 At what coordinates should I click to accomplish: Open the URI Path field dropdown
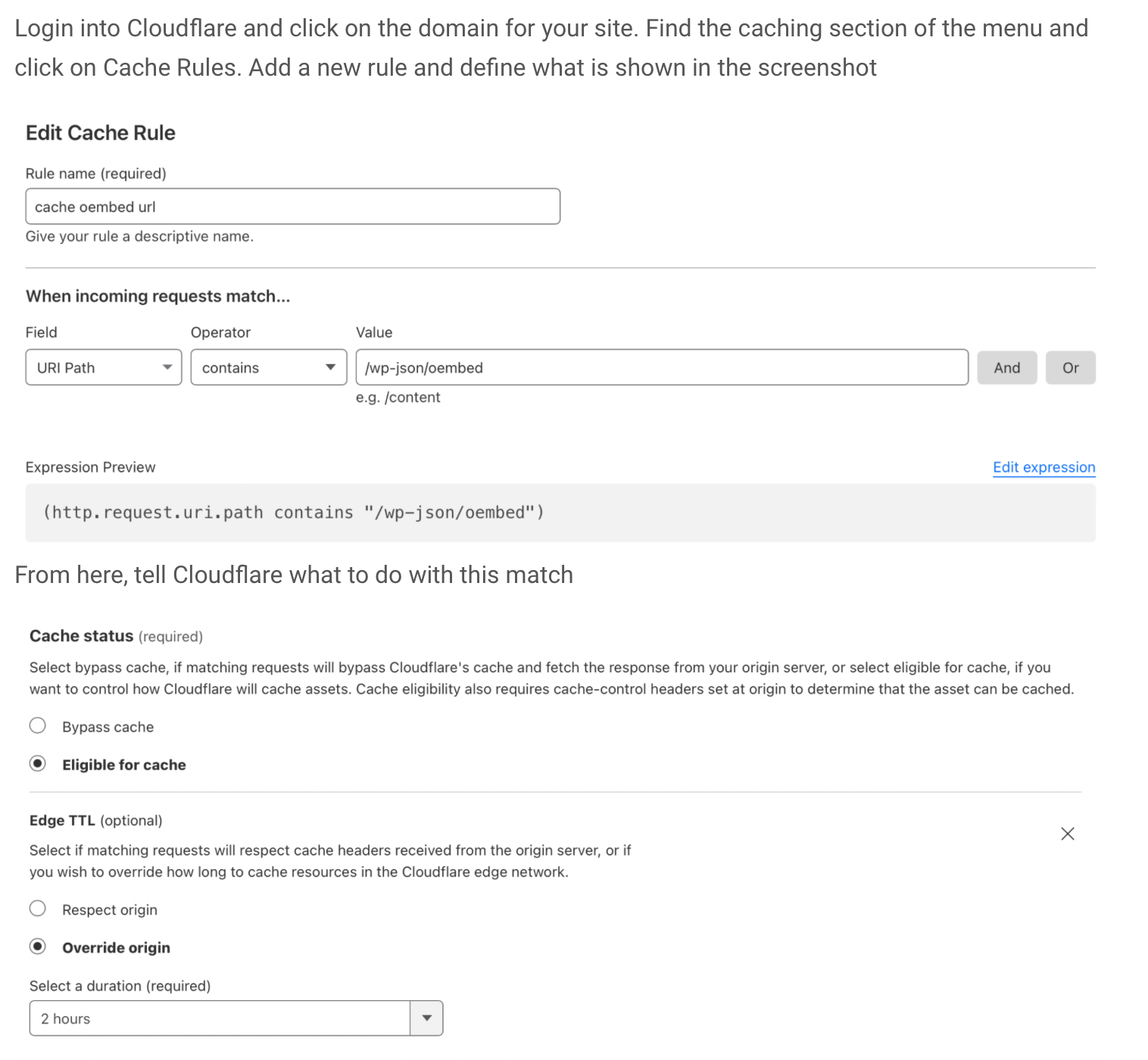104,367
